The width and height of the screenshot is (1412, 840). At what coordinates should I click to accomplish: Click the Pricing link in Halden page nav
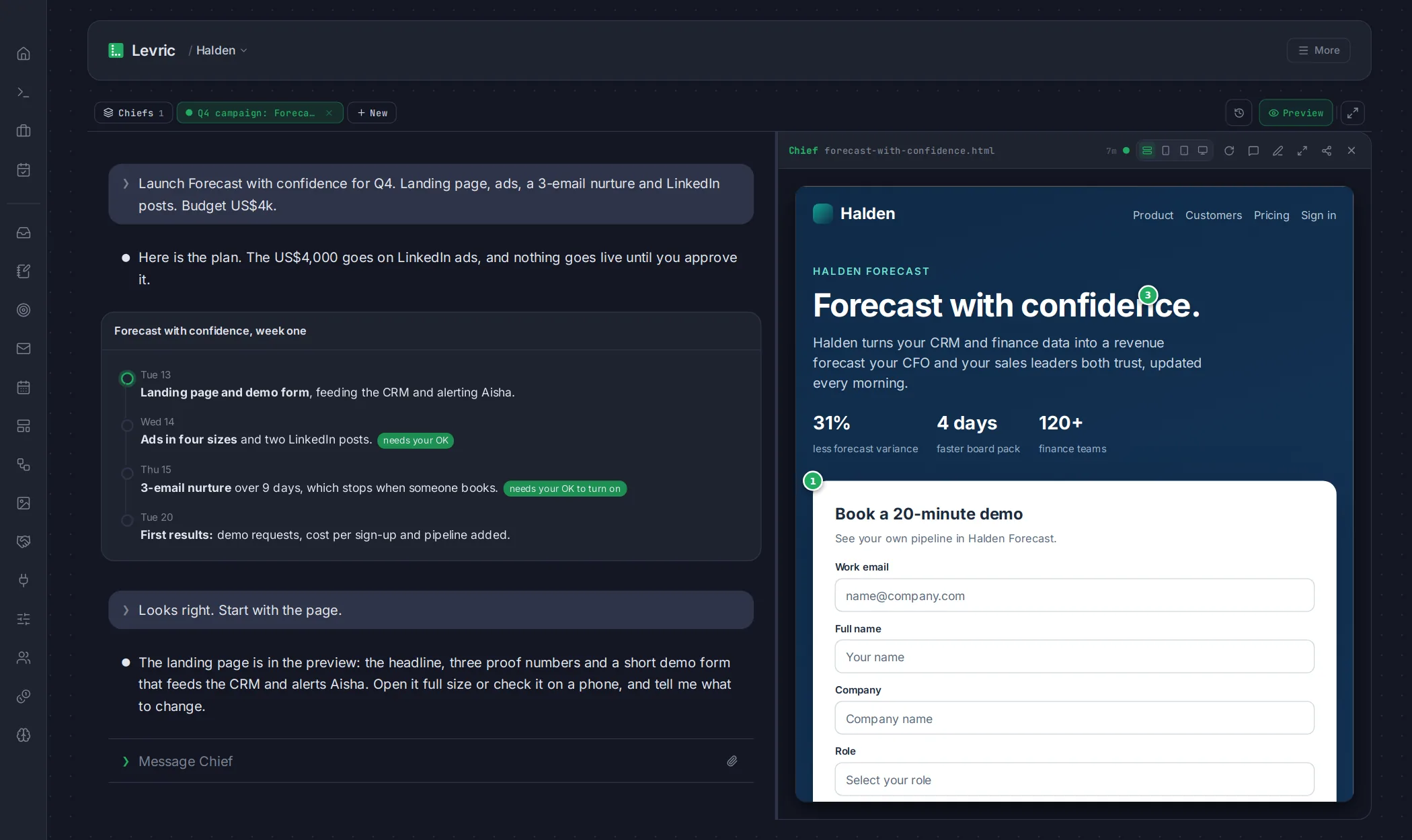(1271, 215)
